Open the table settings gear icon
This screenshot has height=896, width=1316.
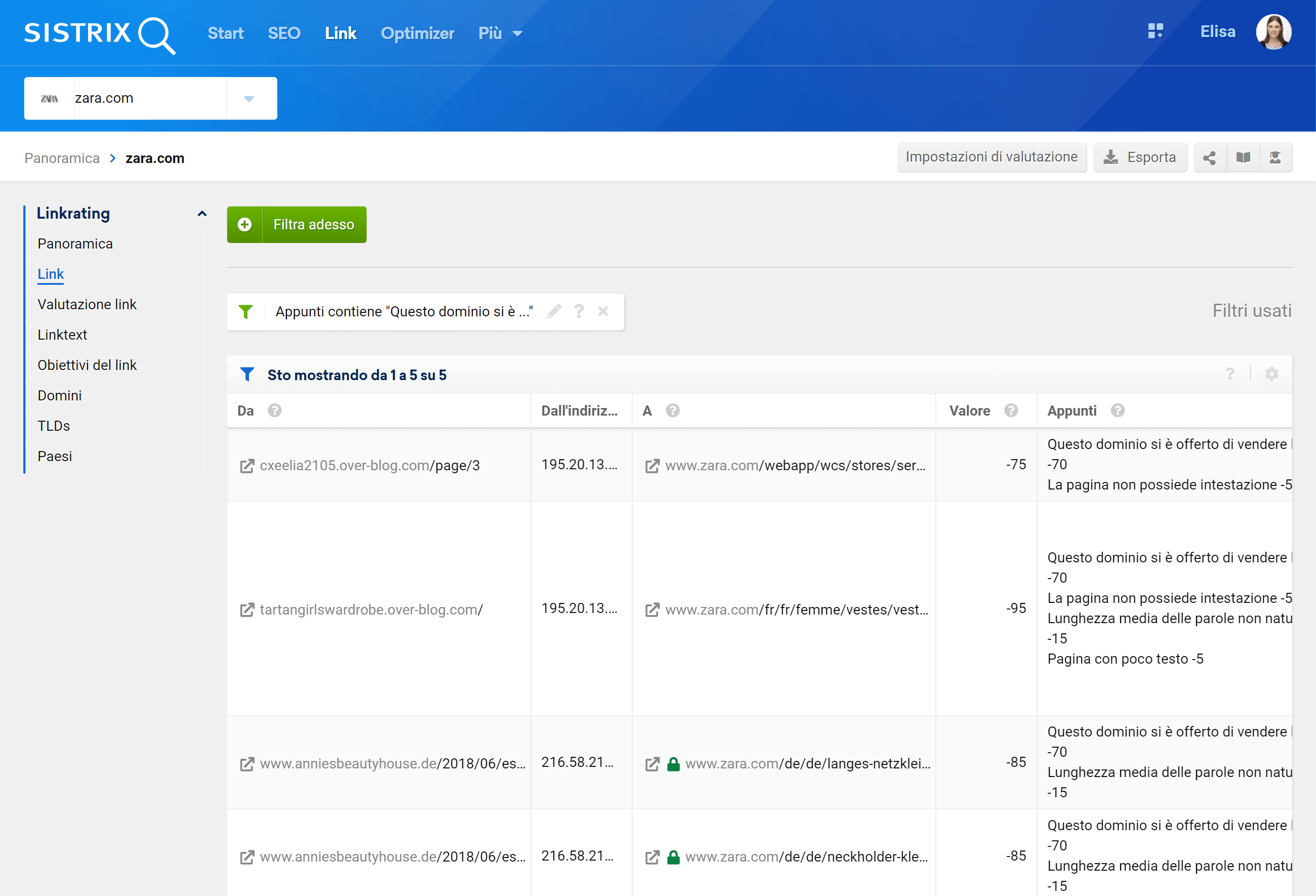click(1272, 375)
